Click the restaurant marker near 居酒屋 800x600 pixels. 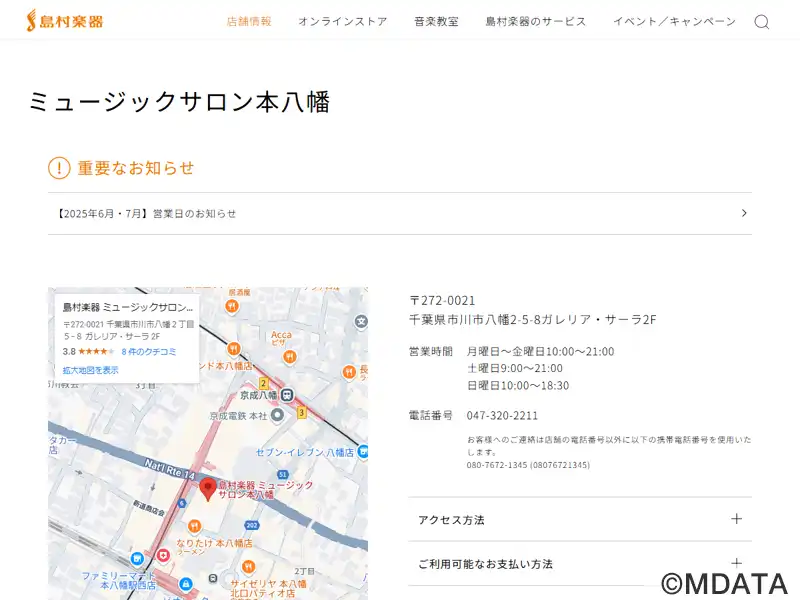pyautogui.click(x=232, y=306)
